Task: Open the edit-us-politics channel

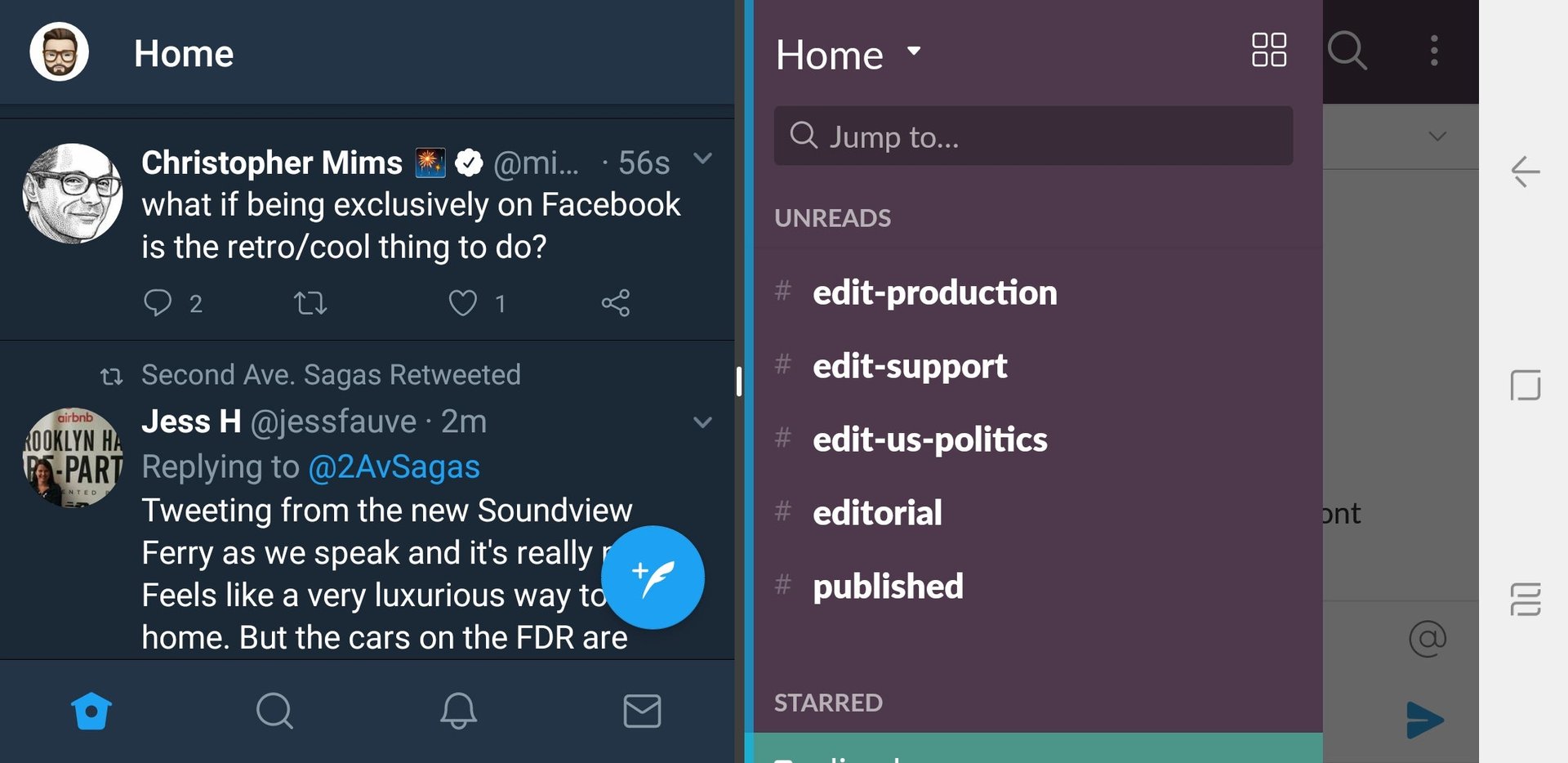Action: (929, 440)
